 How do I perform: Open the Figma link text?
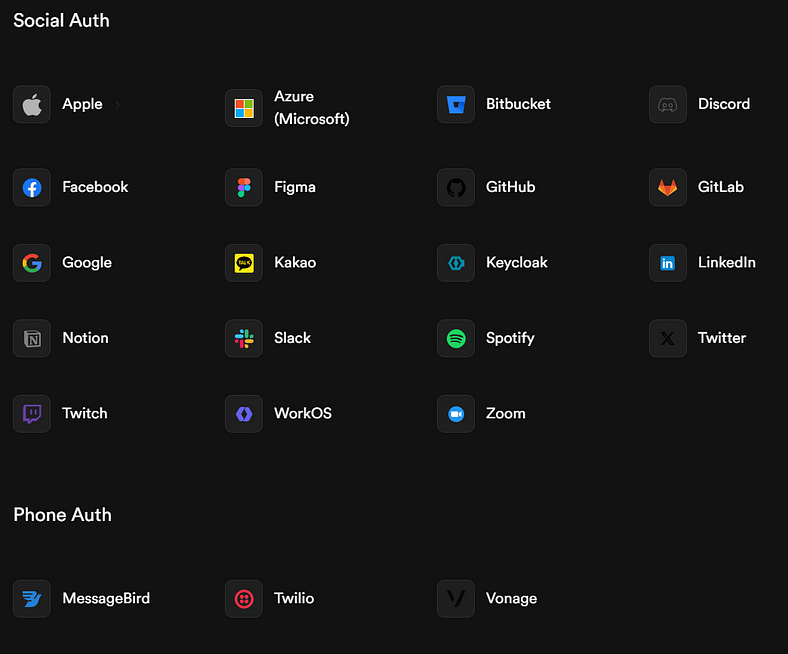click(294, 188)
